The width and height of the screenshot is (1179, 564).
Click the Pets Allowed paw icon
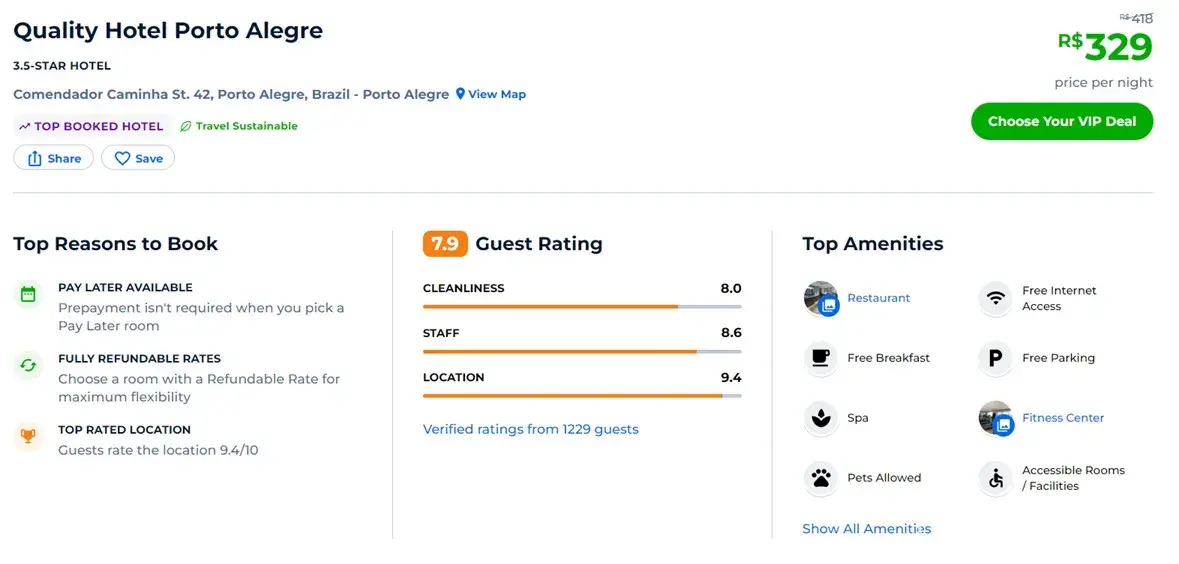pyautogui.click(x=821, y=478)
